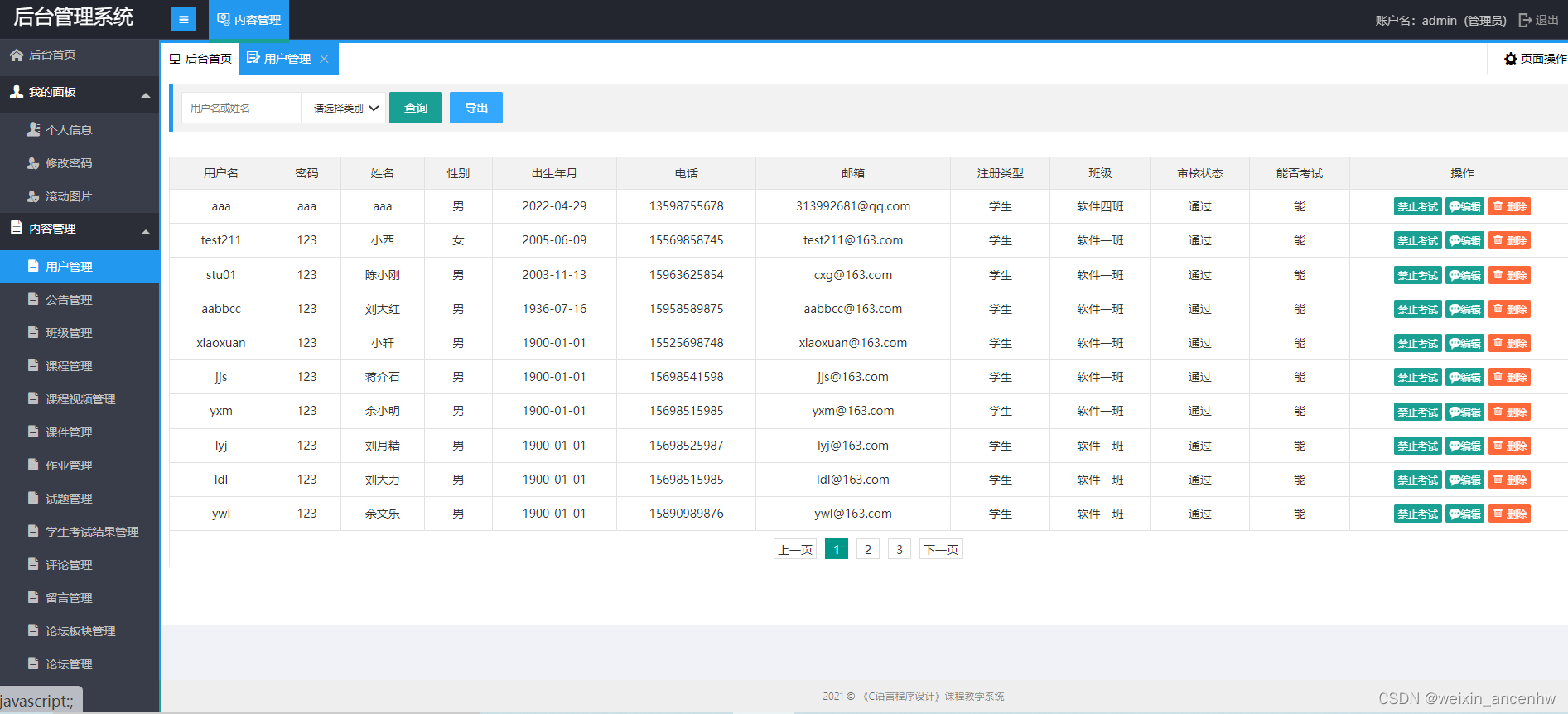Close the 用户管理 page tab
Viewport: 1568px width, 714px height.
pos(324,59)
